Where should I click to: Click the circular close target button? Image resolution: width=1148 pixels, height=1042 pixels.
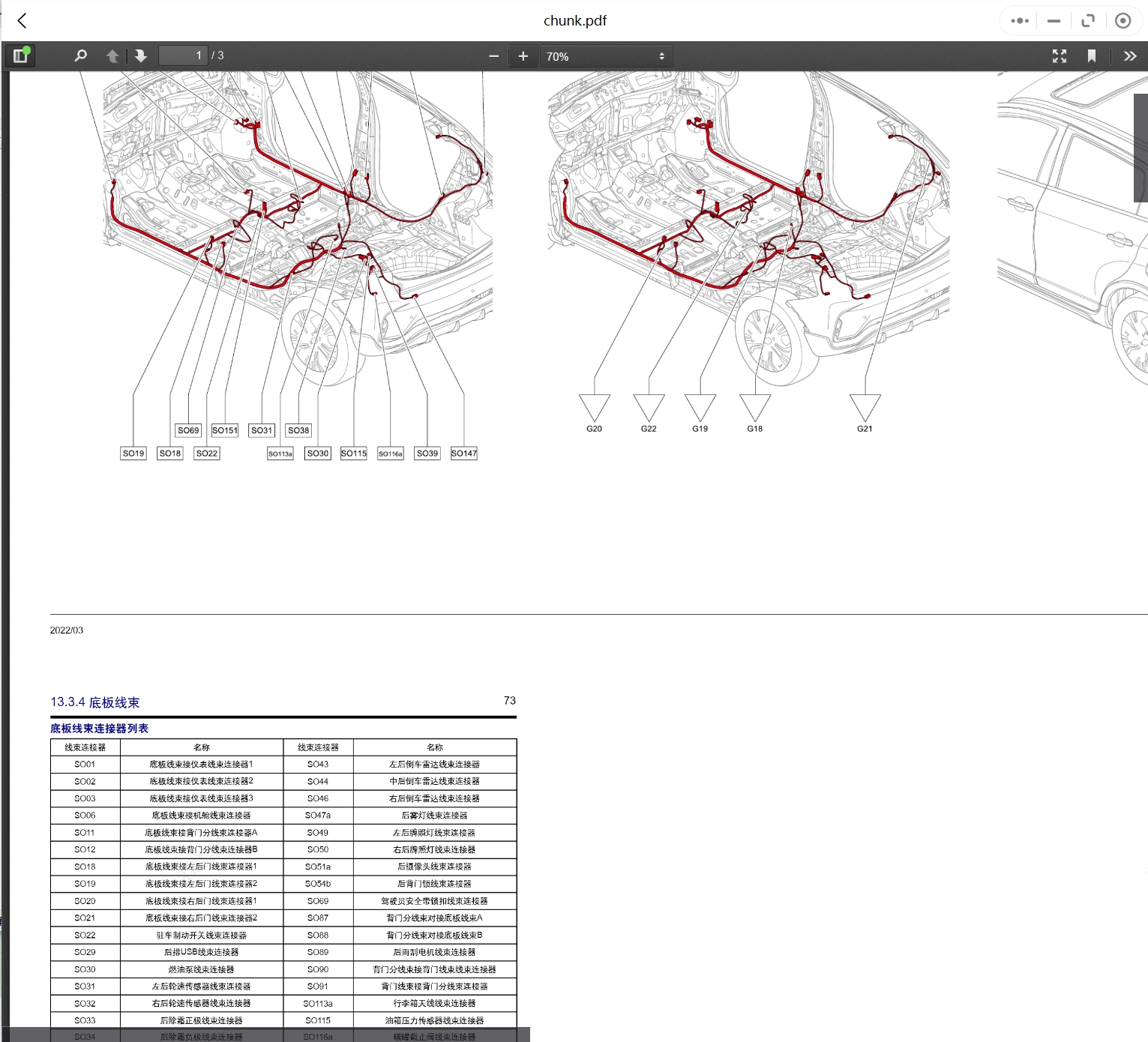pos(1123,21)
